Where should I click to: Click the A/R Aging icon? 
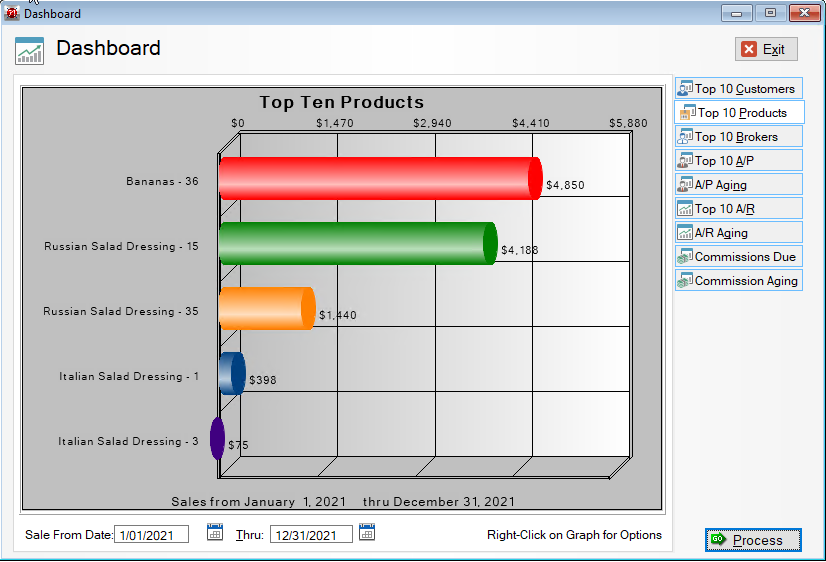[685, 232]
